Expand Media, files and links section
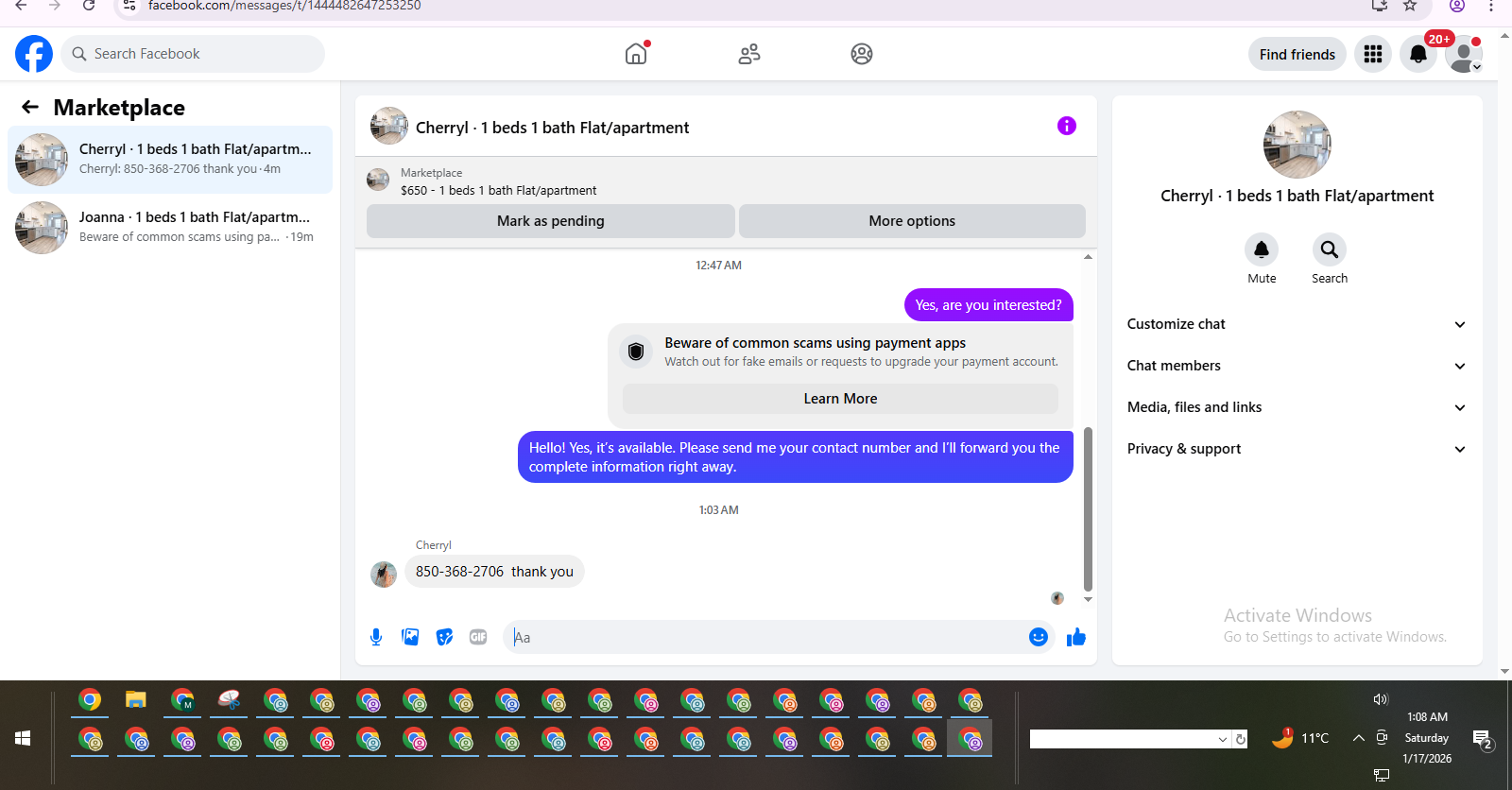The width and height of the screenshot is (1512, 790). click(1297, 407)
